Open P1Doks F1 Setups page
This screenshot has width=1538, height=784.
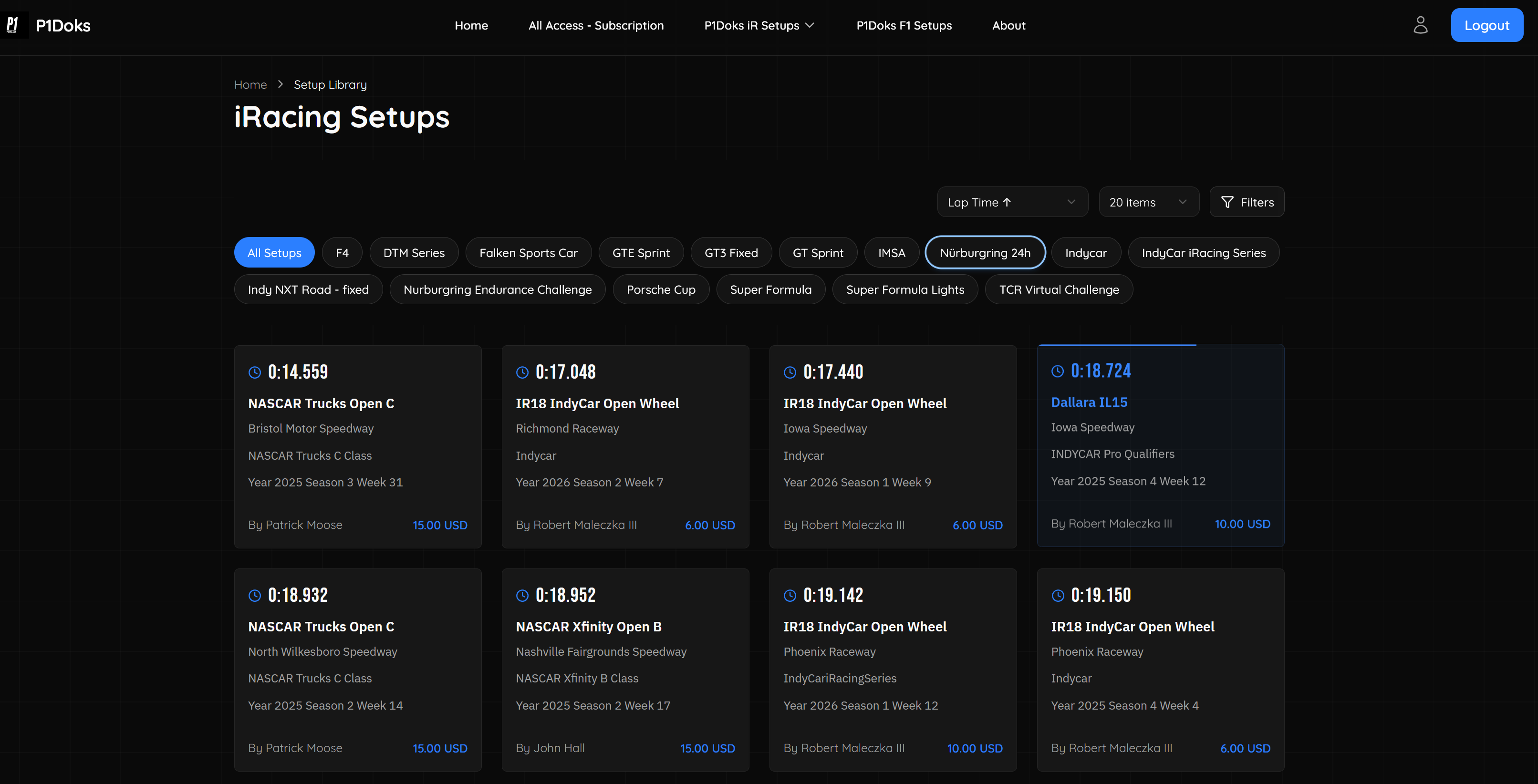[x=904, y=25]
